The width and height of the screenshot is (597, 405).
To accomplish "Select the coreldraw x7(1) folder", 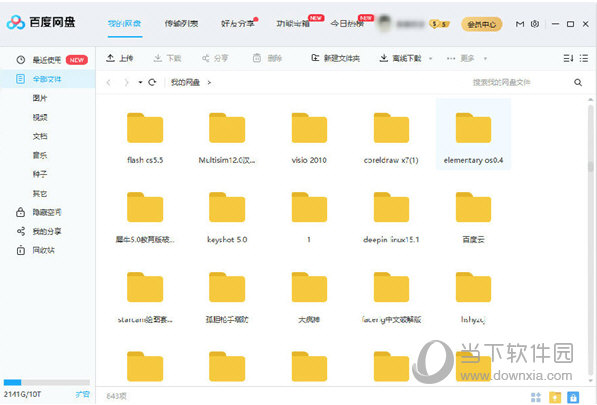I will click(x=391, y=138).
